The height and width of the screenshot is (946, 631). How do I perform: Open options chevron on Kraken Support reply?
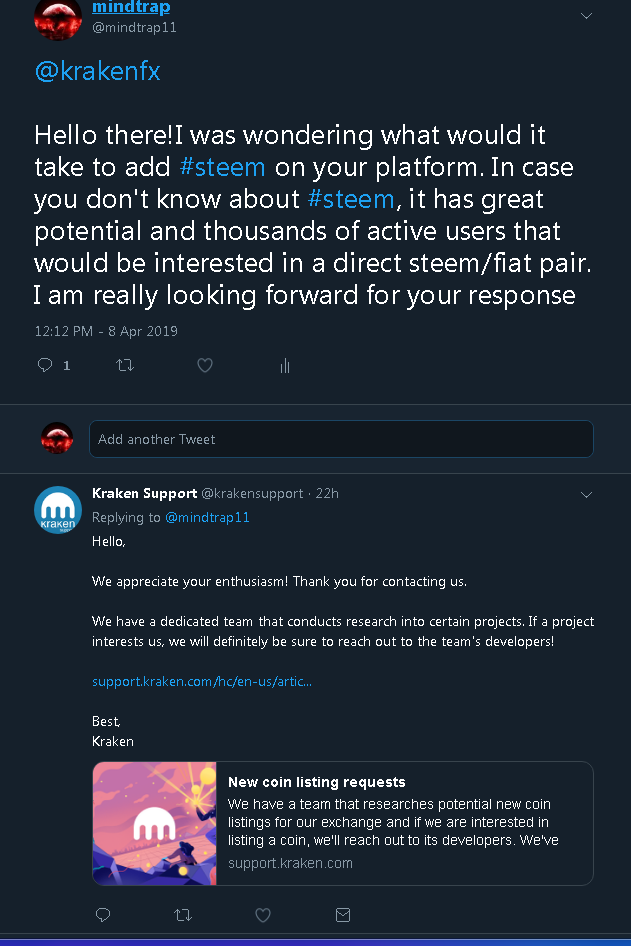tap(586, 495)
